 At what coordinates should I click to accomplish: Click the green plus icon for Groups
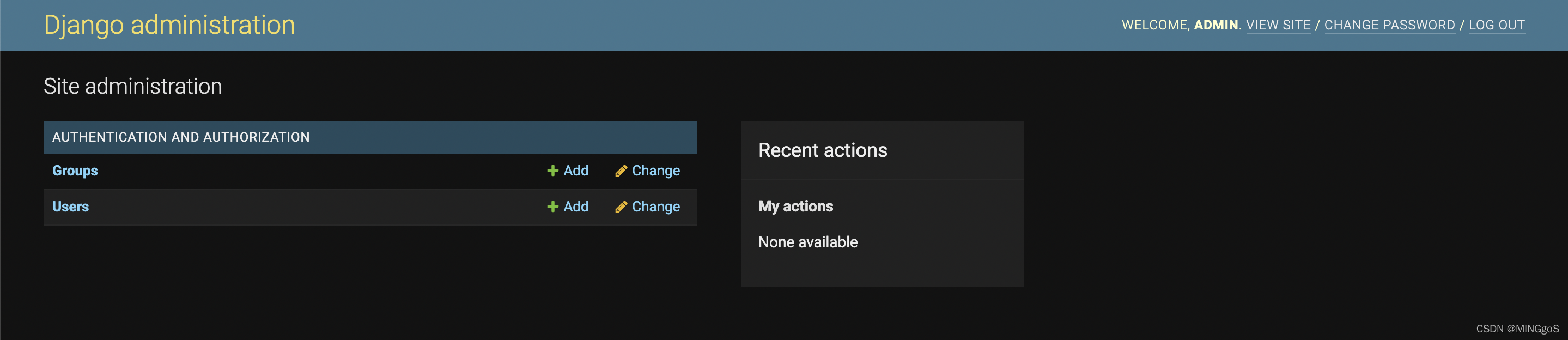pos(552,171)
